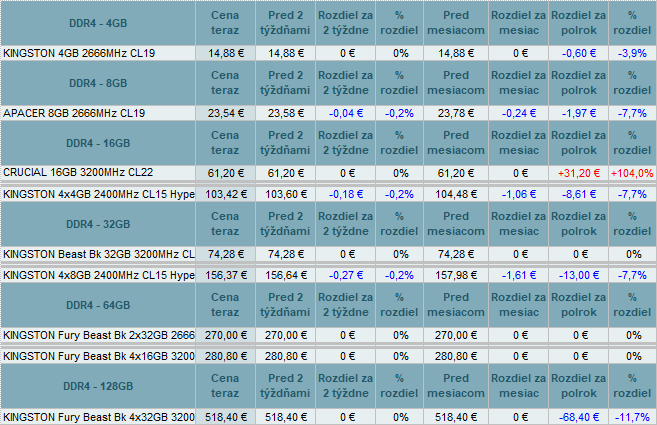Click the KINGSTON 4x8GB 2400MHz CL15 Hype row name
This screenshot has height=425, width=657.
pyautogui.click(x=99, y=275)
